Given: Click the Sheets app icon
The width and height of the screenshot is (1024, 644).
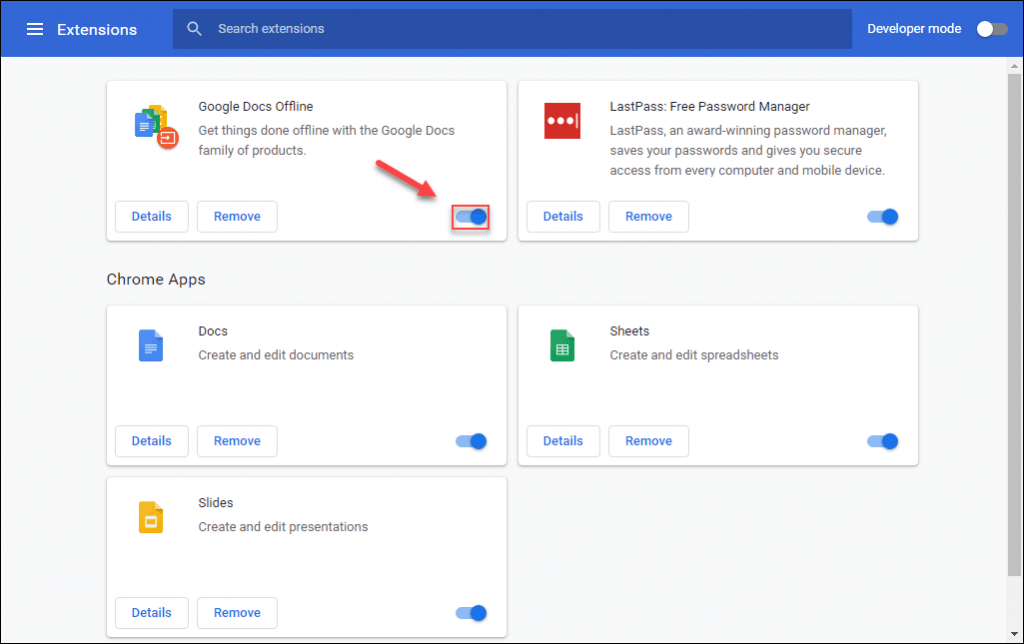Looking at the screenshot, I should tap(562, 346).
